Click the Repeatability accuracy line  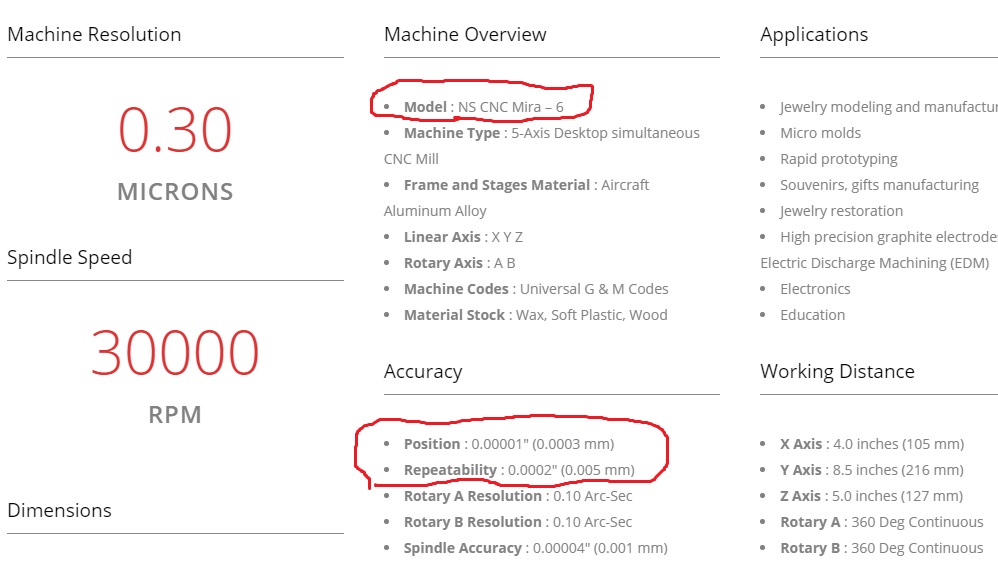tap(519, 470)
